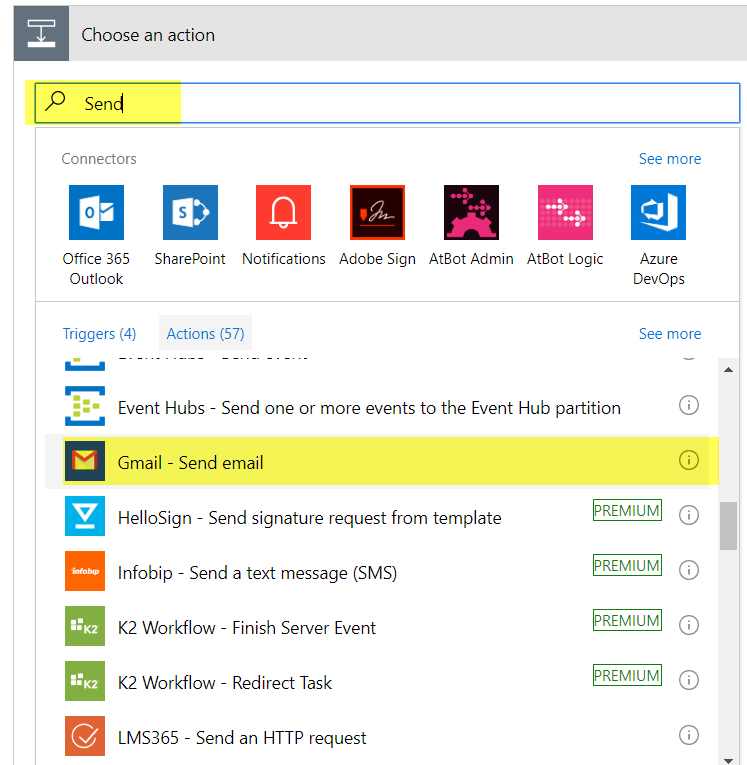The height and width of the screenshot is (765, 747).
Task: Show info for LMS365 HTTP request
Action: [x=689, y=735]
